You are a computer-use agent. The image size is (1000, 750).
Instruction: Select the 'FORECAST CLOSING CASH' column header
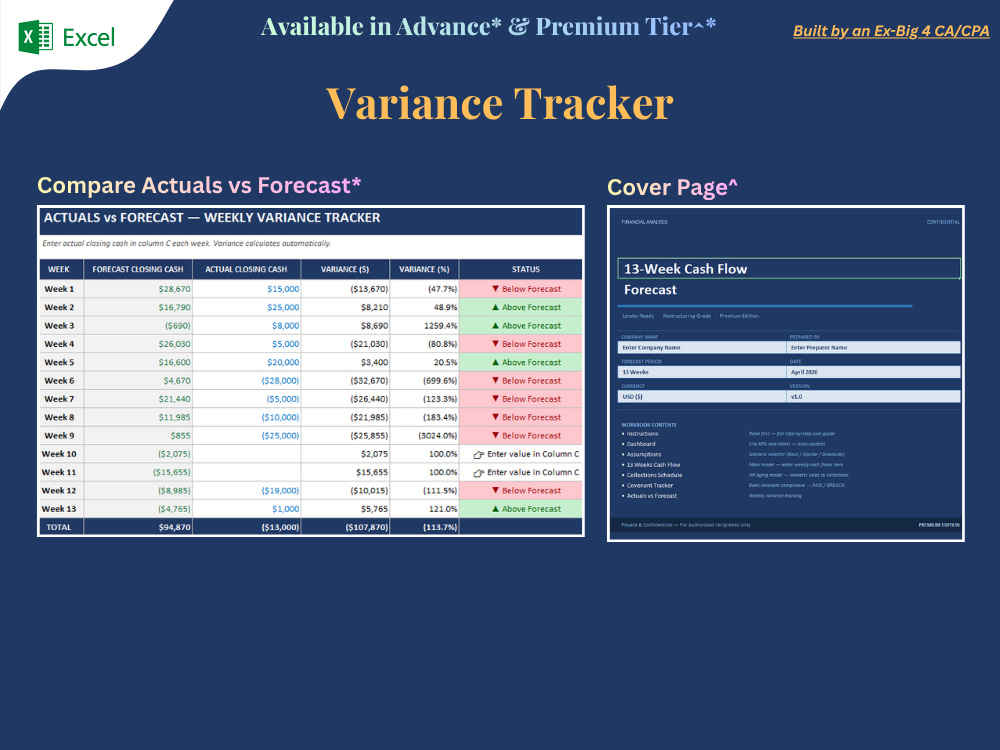(138, 269)
